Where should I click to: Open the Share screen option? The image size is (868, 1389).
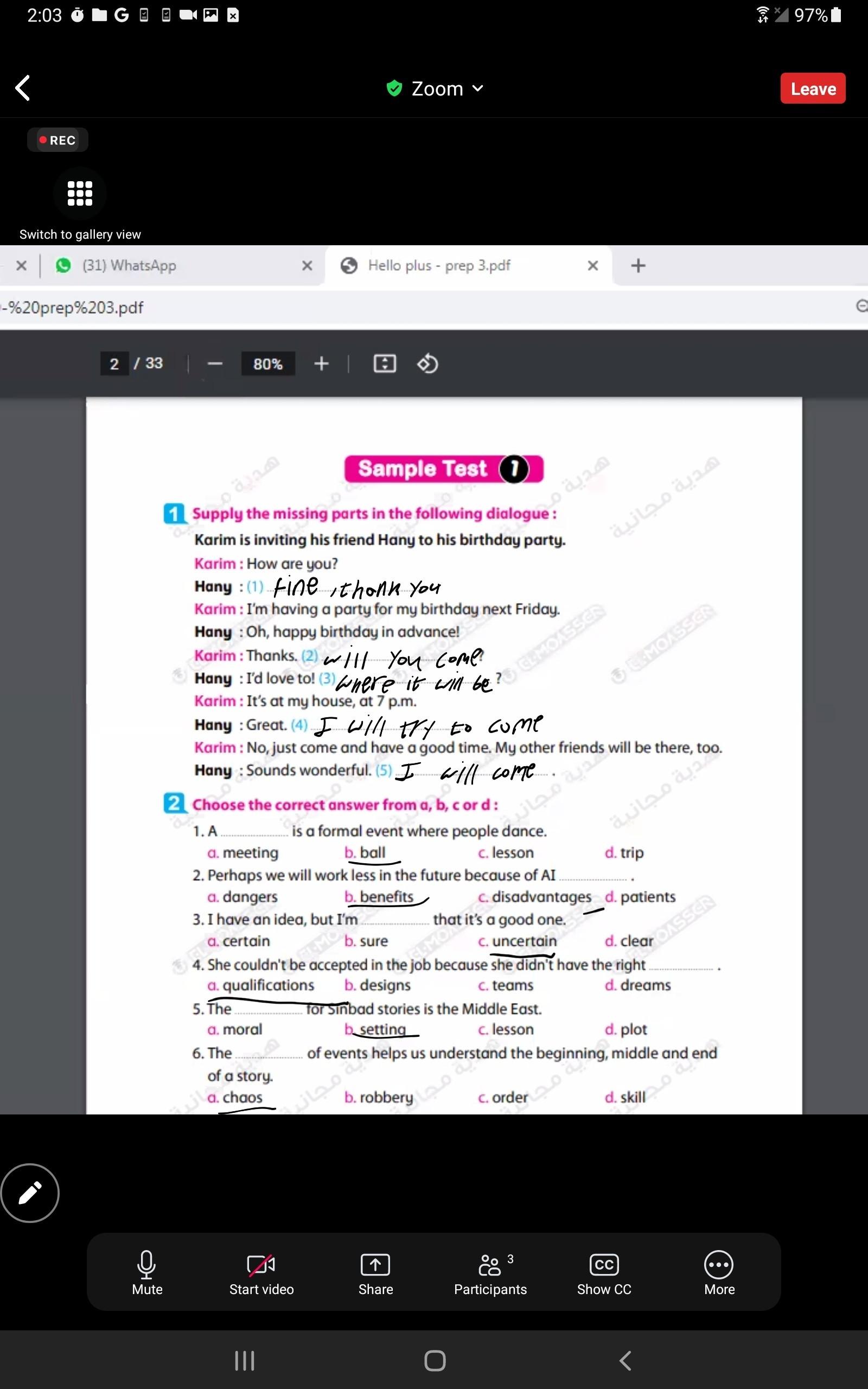pyautogui.click(x=375, y=1272)
